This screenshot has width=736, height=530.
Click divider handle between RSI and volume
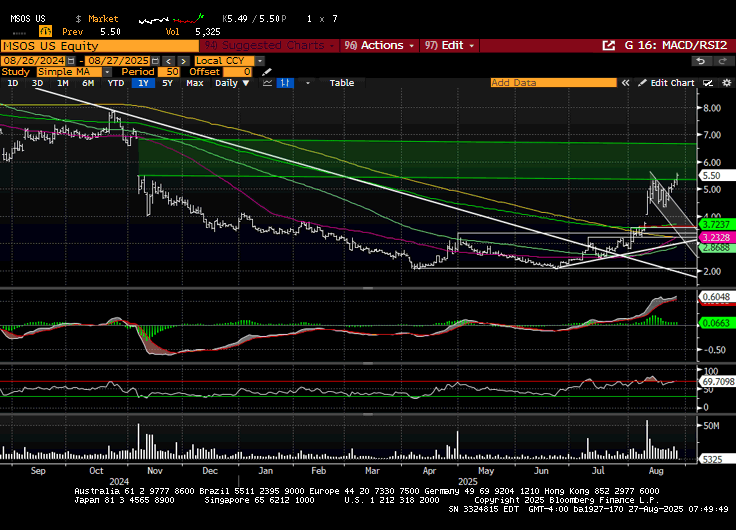tap(368, 415)
